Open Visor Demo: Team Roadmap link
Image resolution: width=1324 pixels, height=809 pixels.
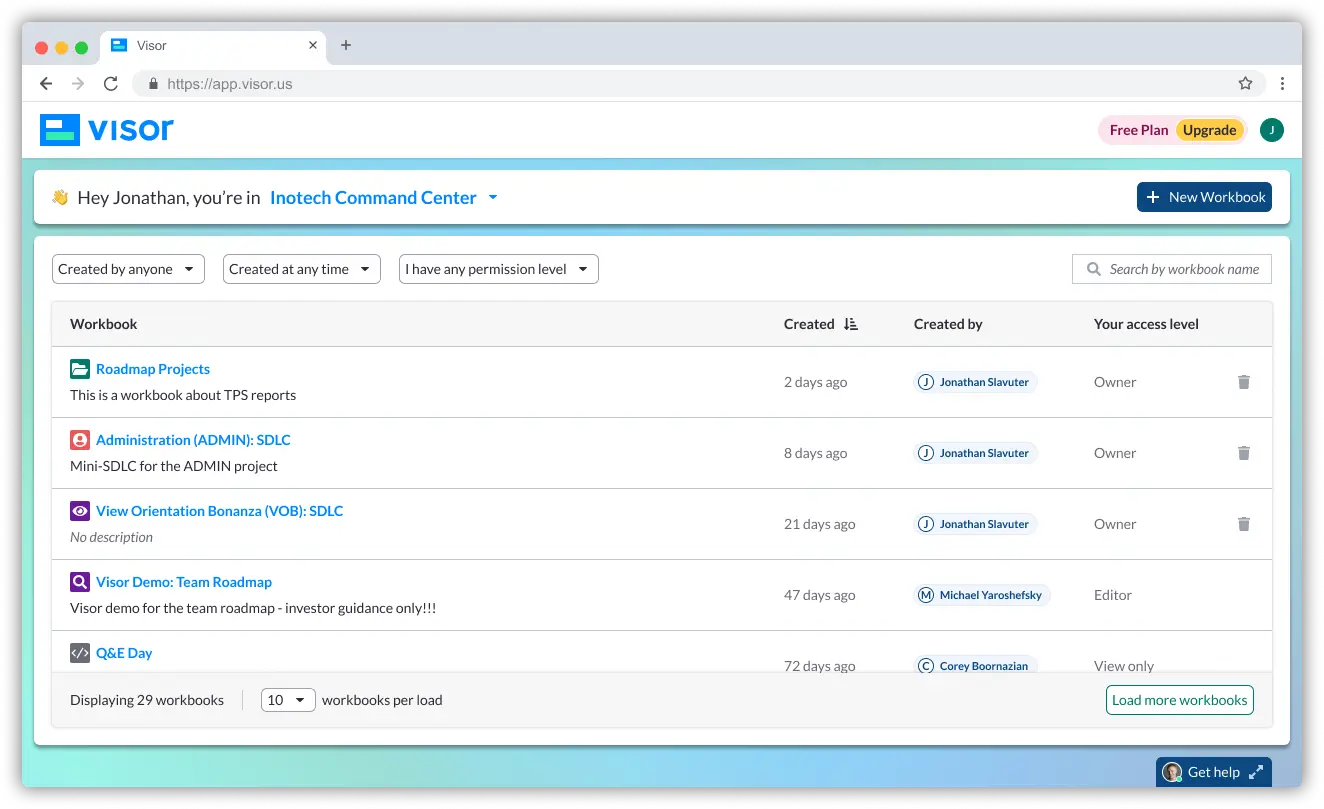click(x=184, y=582)
